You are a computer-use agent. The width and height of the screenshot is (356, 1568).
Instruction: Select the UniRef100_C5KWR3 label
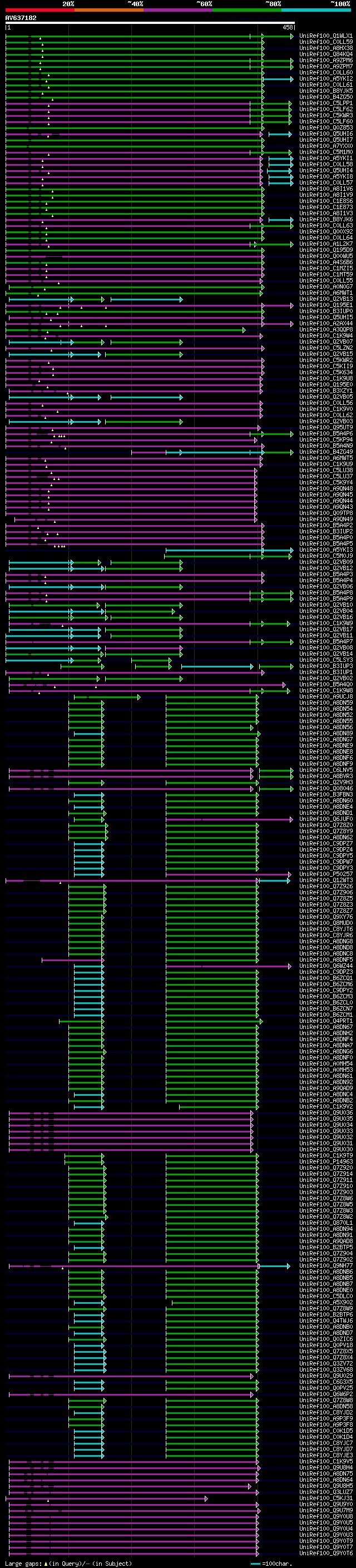(326, 115)
